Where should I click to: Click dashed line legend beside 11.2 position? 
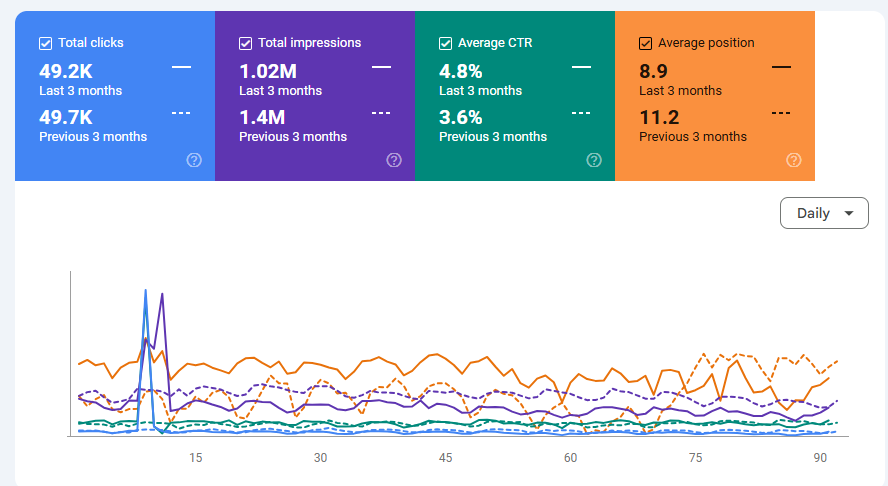781,112
